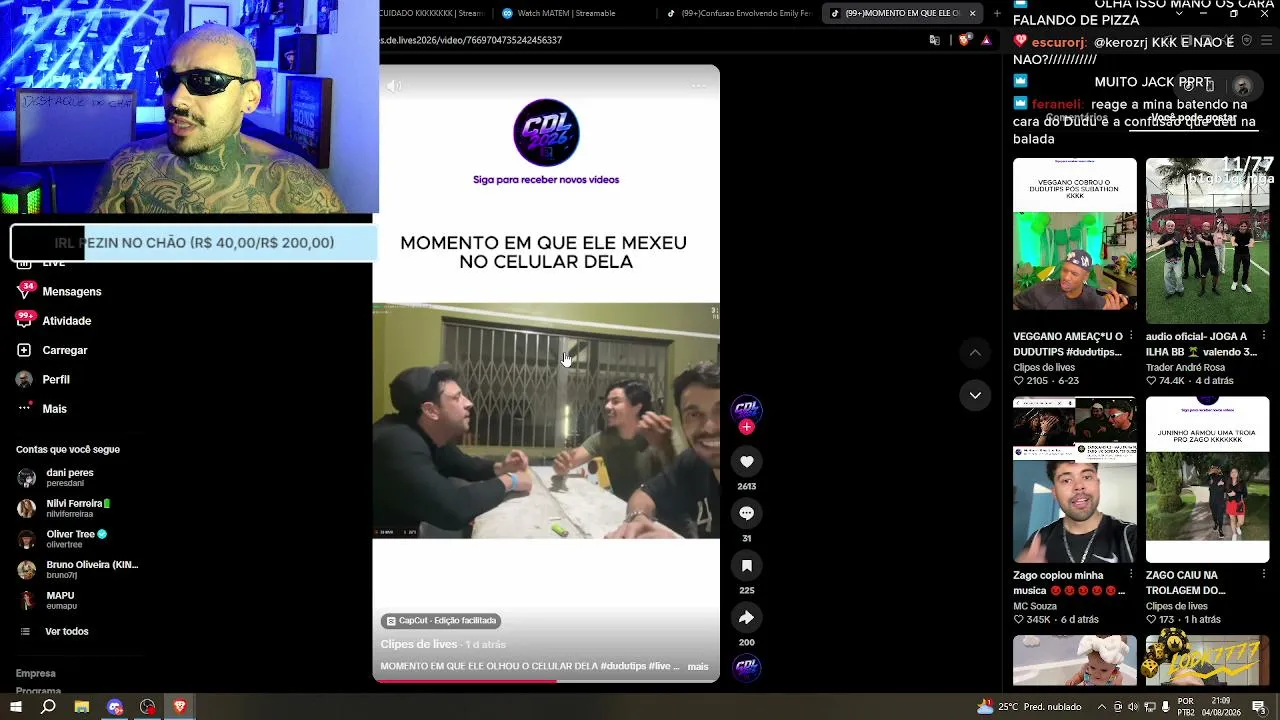Go to the next video
The width and height of the screenshot is (1280, 720).
pyautogui.click(x=975, y=395)
